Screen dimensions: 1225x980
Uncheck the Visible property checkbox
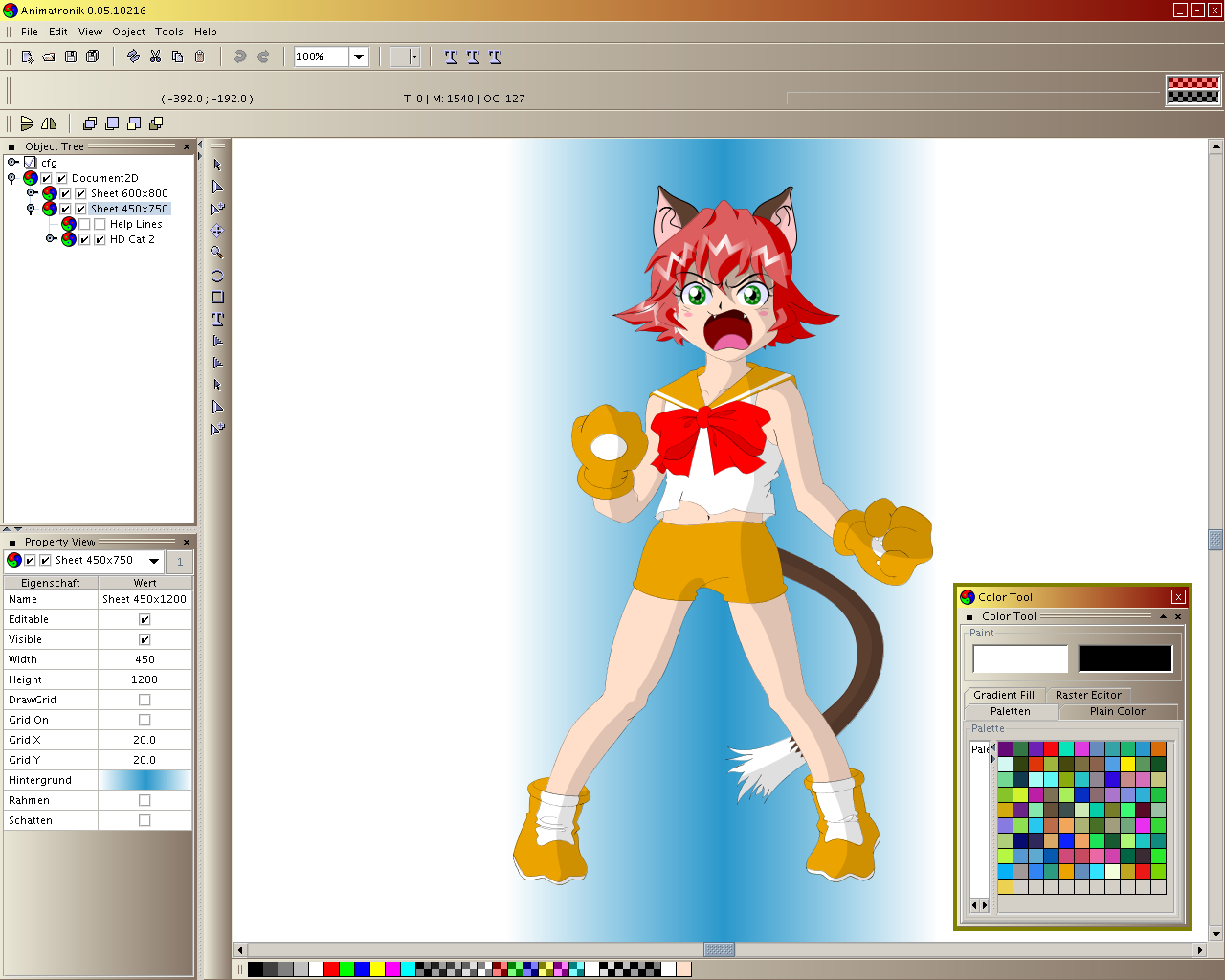tap(145, 639)
